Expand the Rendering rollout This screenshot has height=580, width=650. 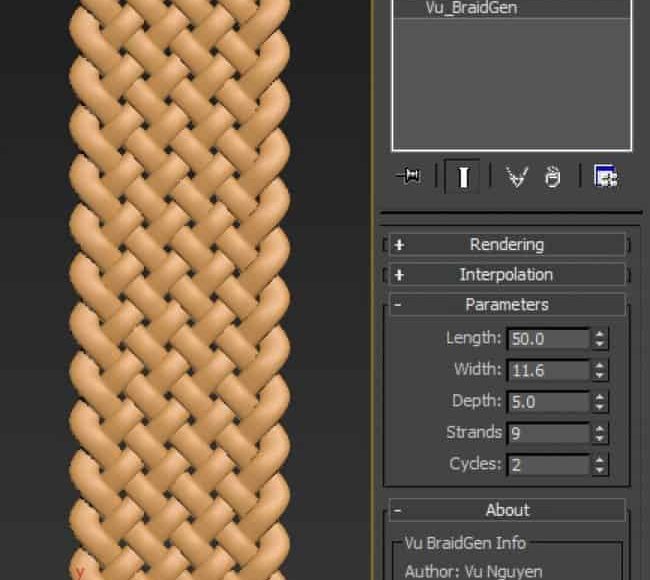(x=506, y=244)
